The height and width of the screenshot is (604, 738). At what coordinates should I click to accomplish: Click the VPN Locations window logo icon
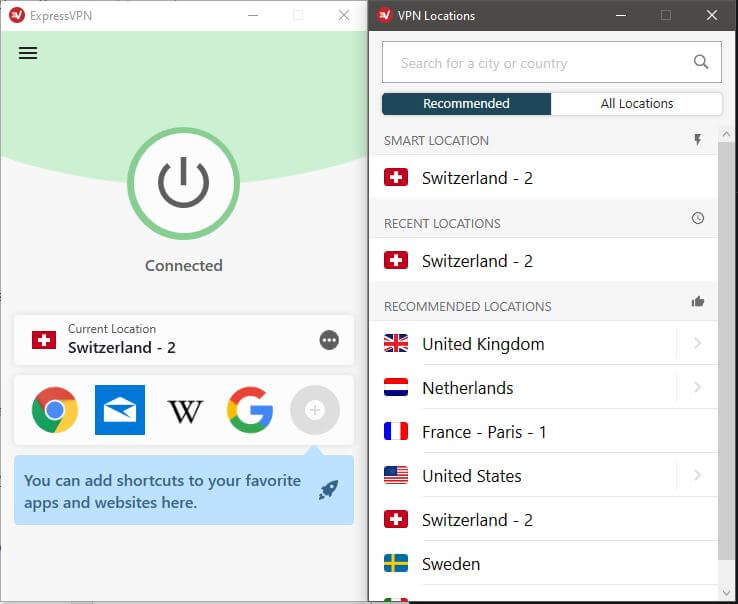[385, 15]
